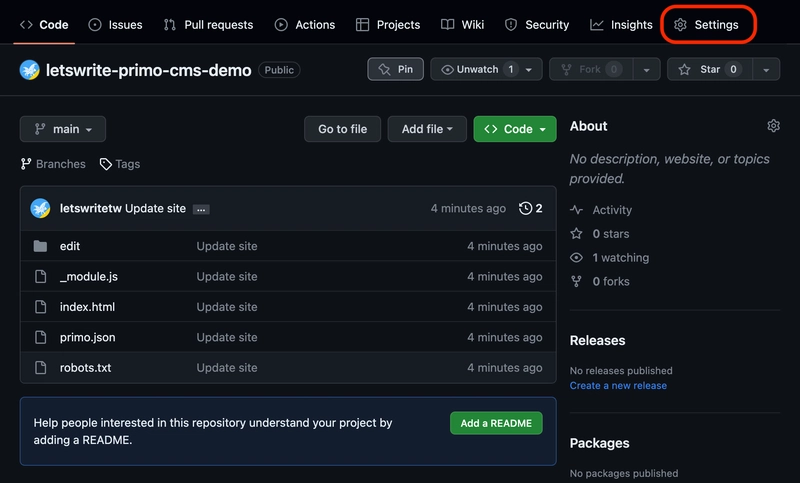
Task: View the Tags link
Action: pyautogui.click(x=120, y=164)
